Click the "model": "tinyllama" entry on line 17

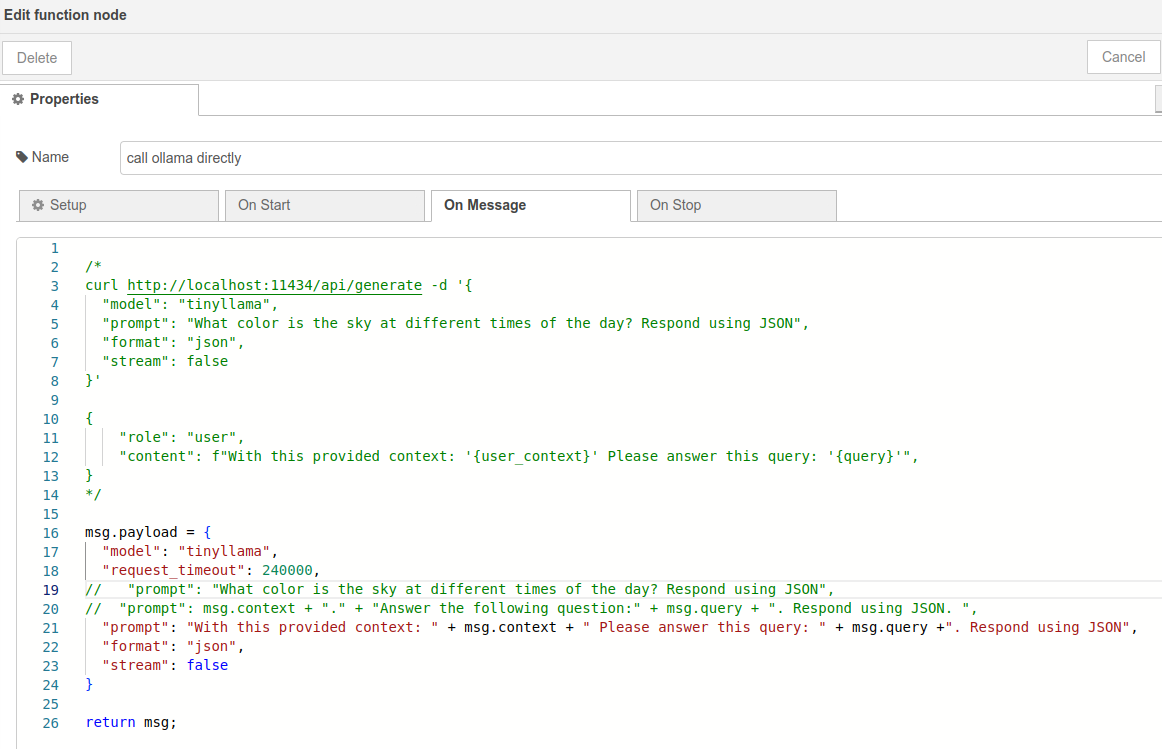coord(190,551)
